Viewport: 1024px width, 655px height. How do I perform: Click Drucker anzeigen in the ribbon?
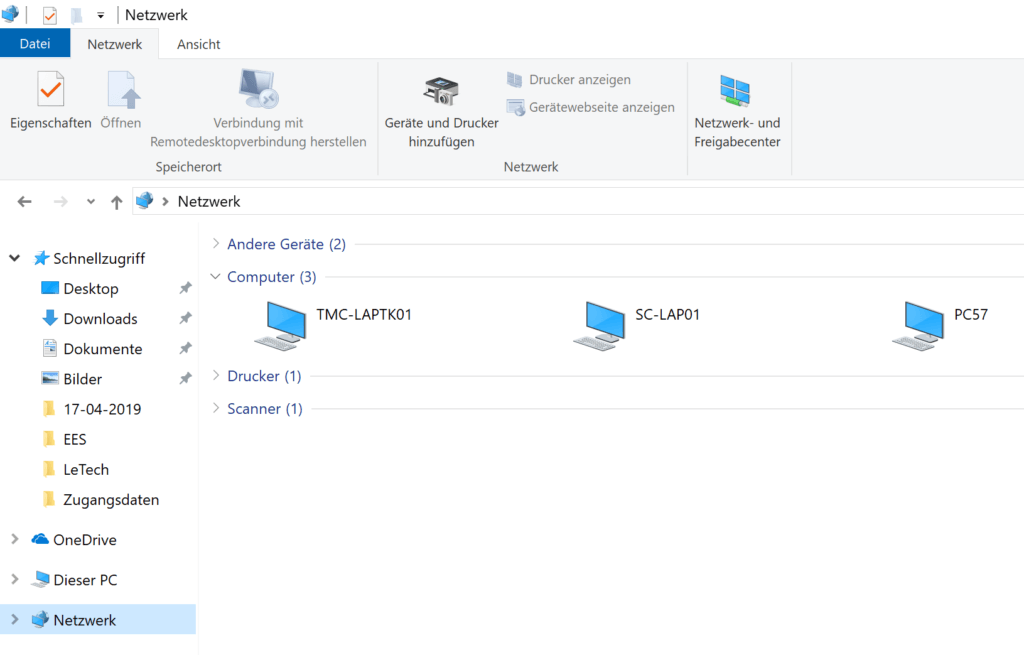pos(578,79)
